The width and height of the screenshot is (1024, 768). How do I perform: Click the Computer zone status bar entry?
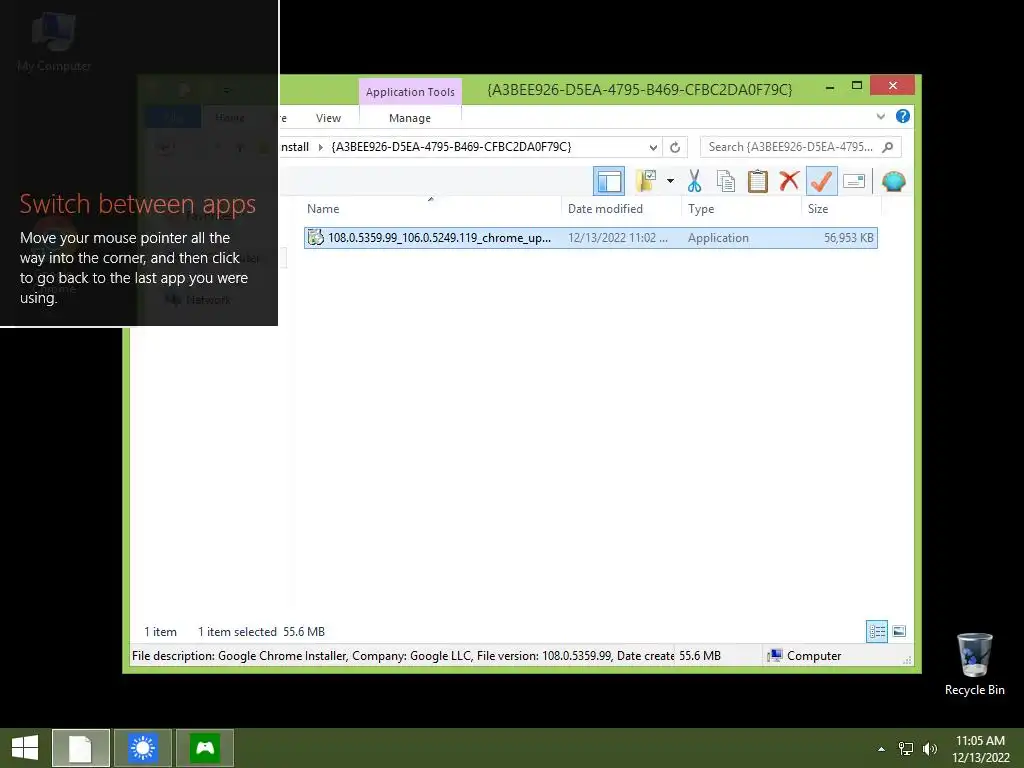pyautogui.click(x=805, y=656)
